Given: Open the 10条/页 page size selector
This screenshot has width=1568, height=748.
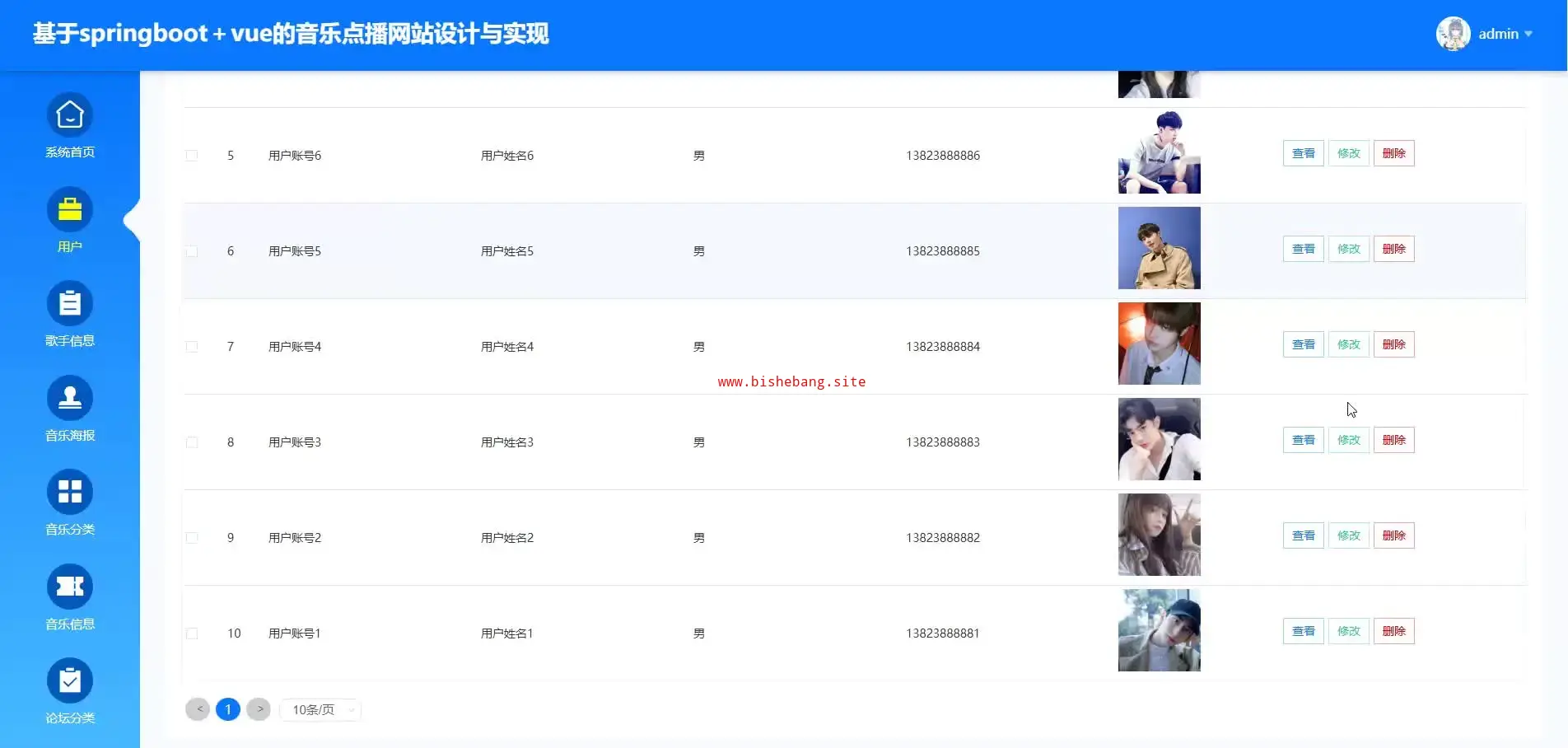Looking at the screenshot, I should [x=320, y=710].
